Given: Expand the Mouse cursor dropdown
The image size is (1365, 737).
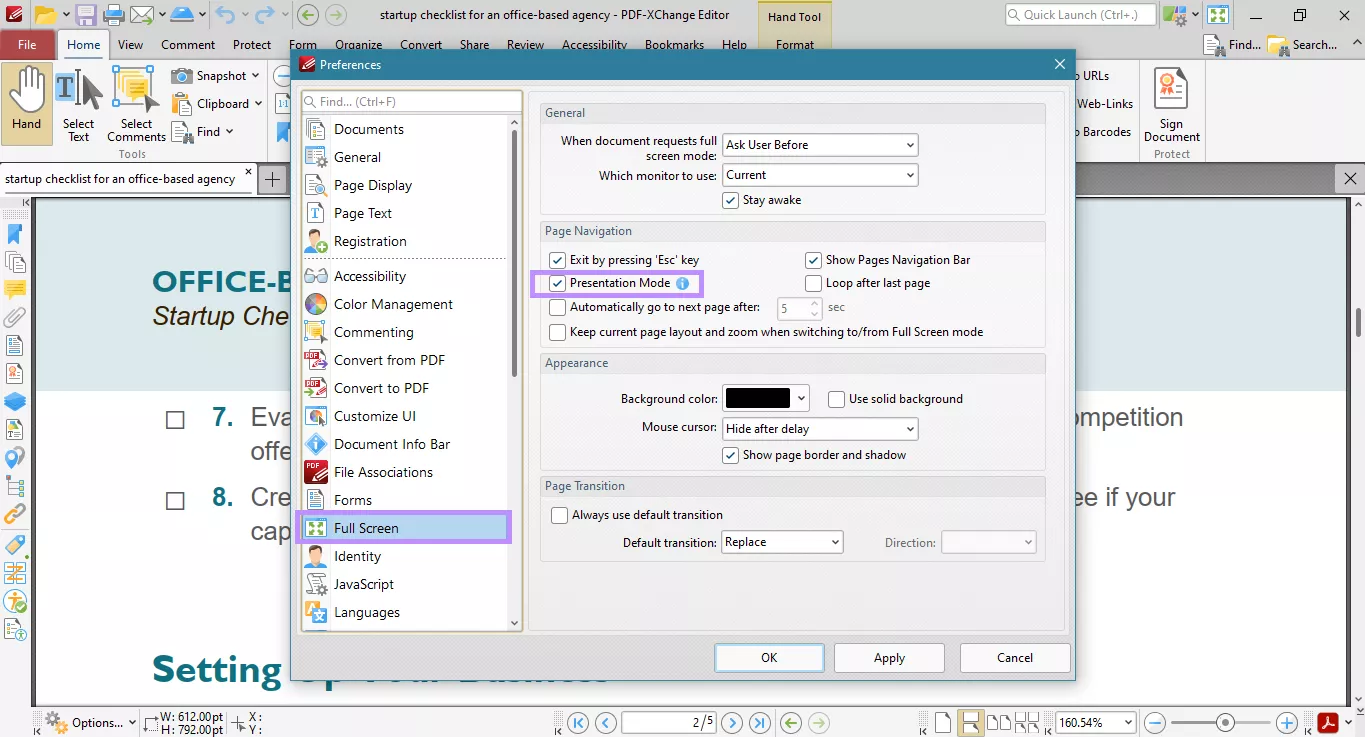Looking at the screenshot, I should pyautogui.click(x=908, y=428).
